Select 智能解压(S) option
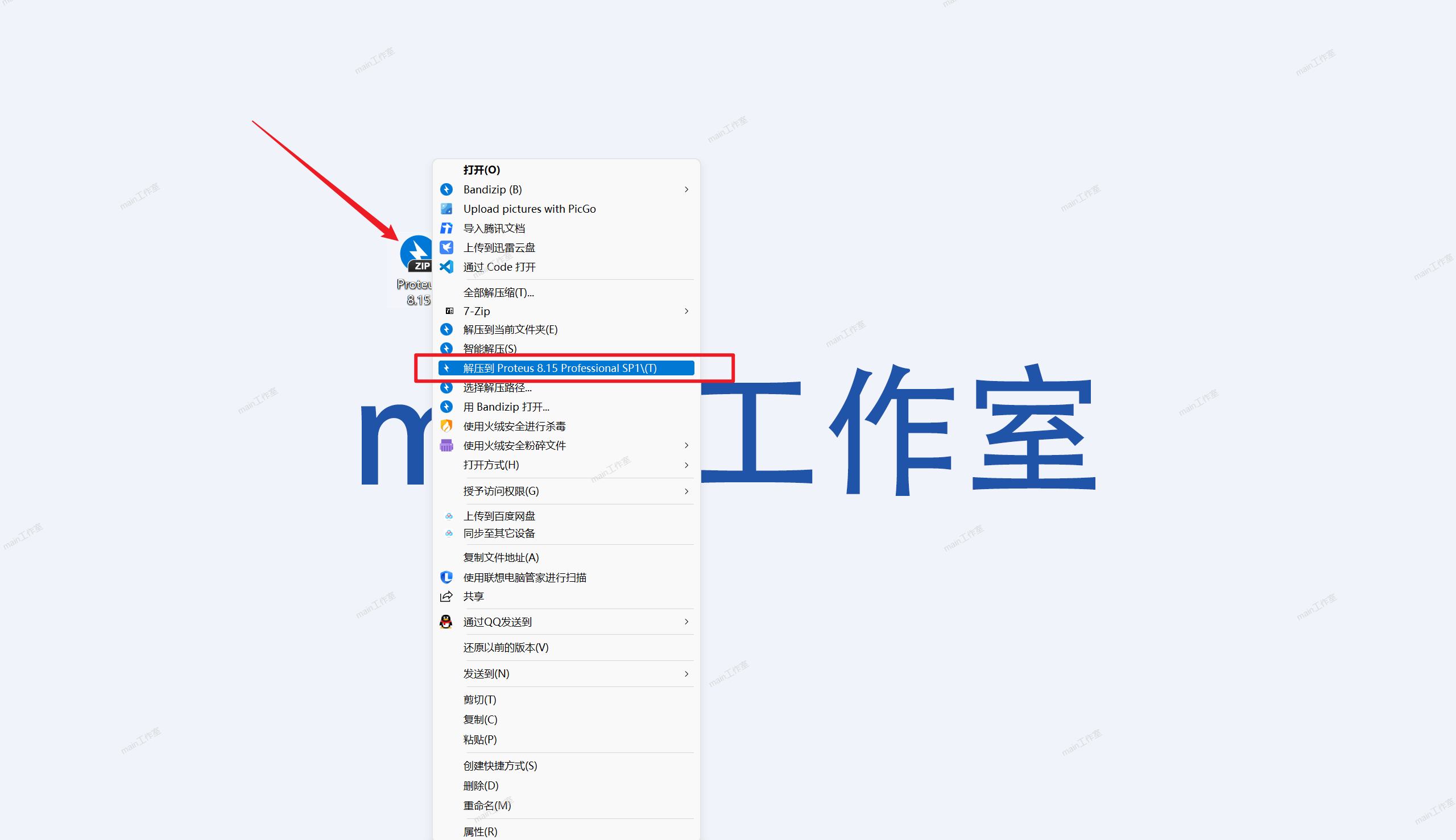Image resolution: width=1456 pixels, height=840 pixels. 566,349
